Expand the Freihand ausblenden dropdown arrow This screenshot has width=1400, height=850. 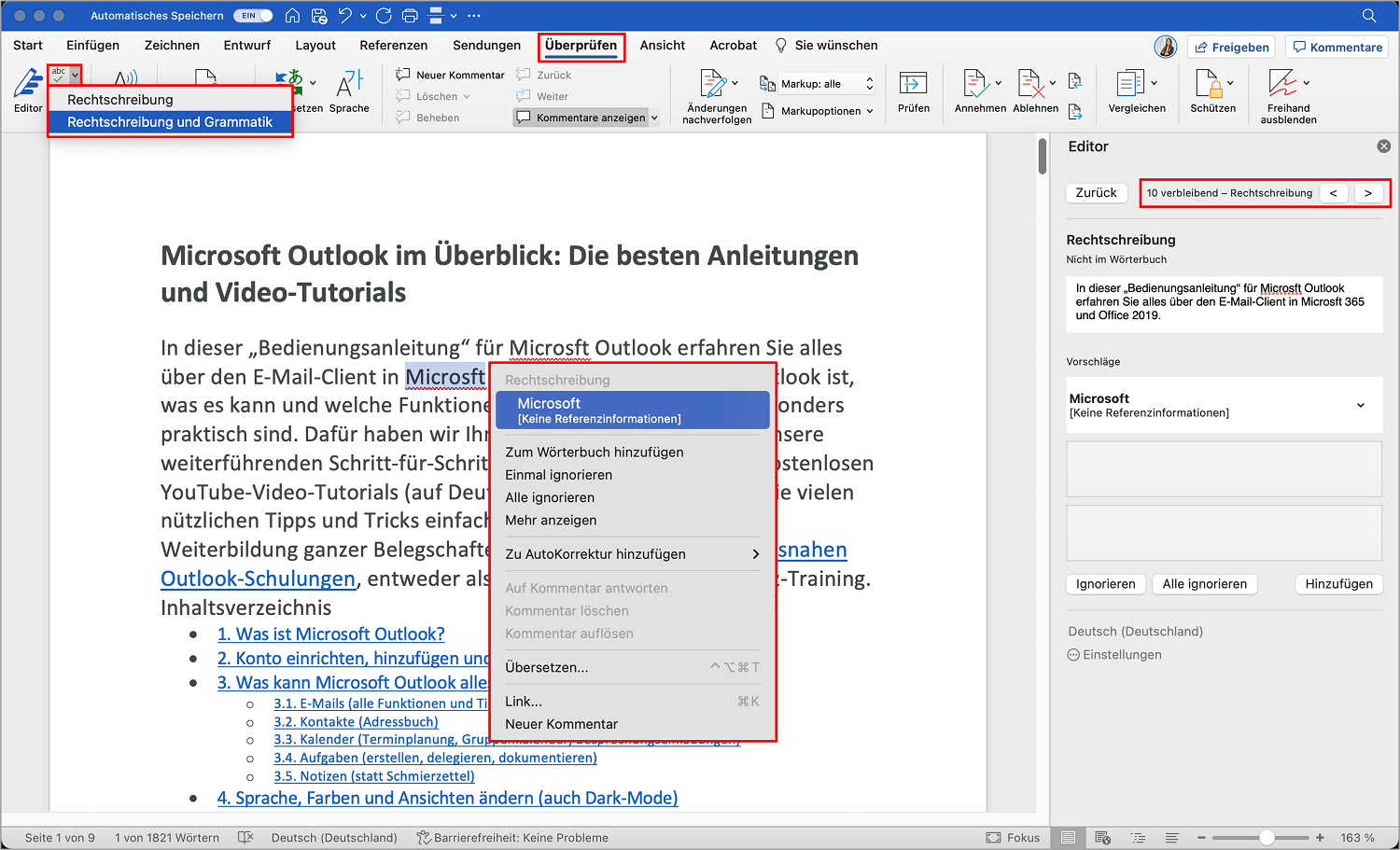(x=1307, y=83)
